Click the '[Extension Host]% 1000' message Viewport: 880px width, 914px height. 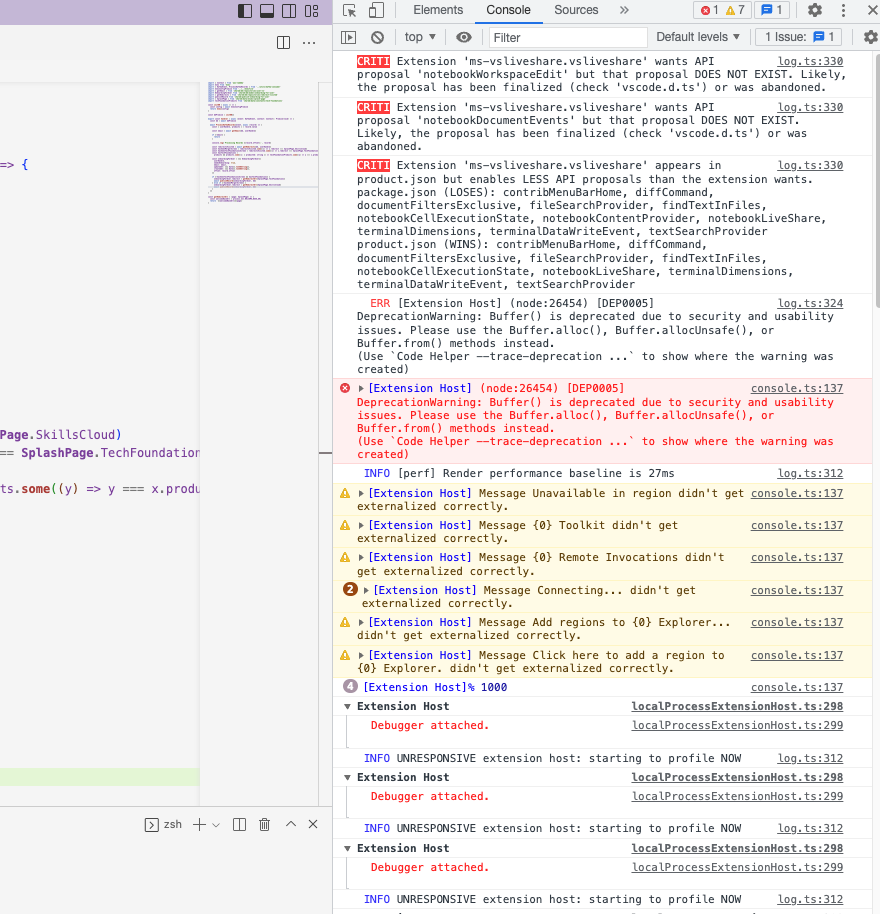coord(435,687)
